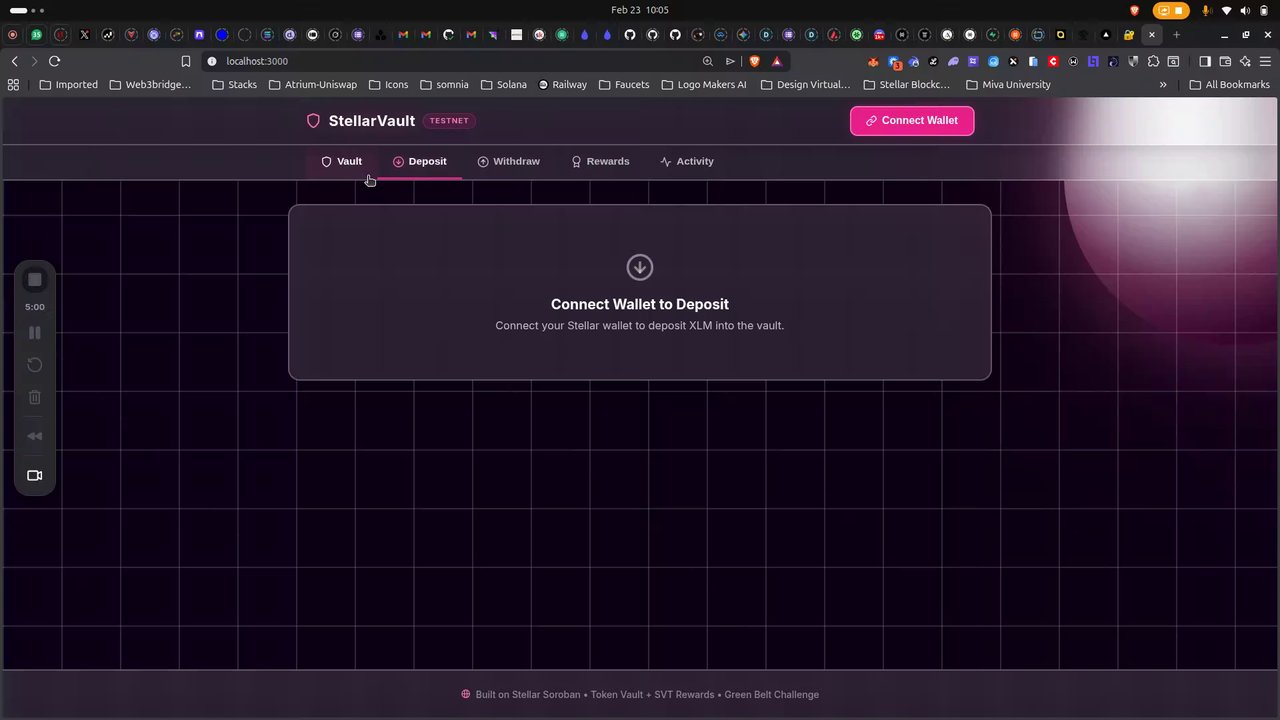Close the current browser tab

[x=1152, y=35]
